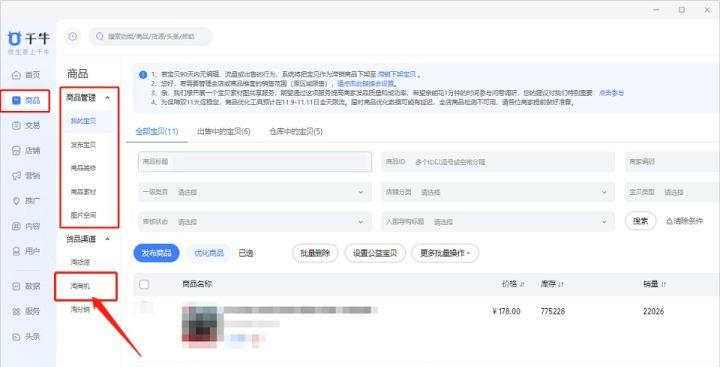The width and height of the screenshot is (720, 367).
Task: Open the 一级类目 category dropdown
Action: tap(255, 192)
